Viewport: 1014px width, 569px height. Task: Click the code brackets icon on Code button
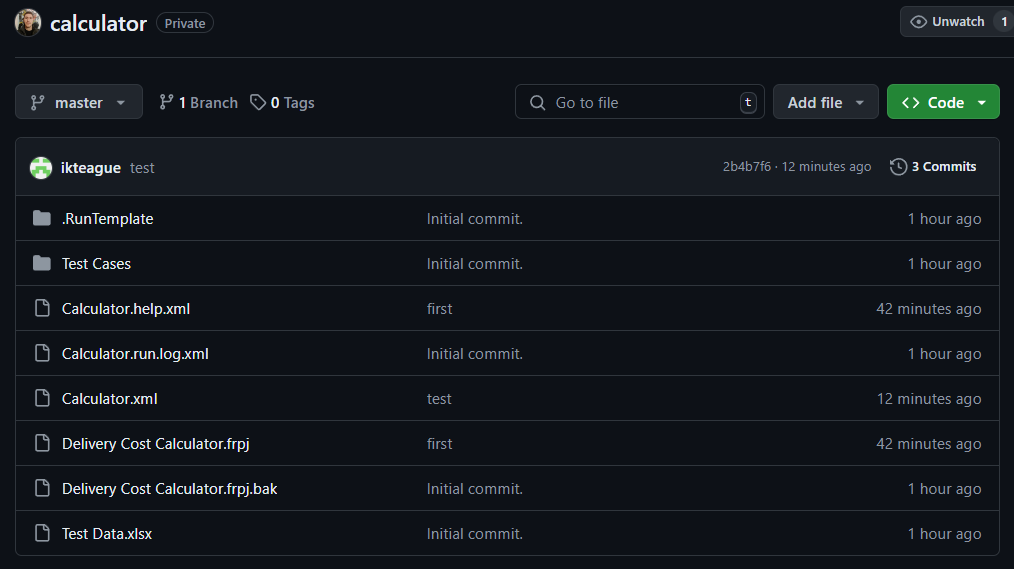pos(911,102)
